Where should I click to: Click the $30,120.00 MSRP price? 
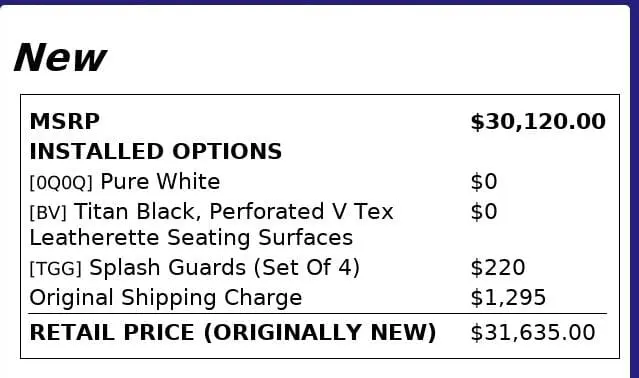point(538,122)
